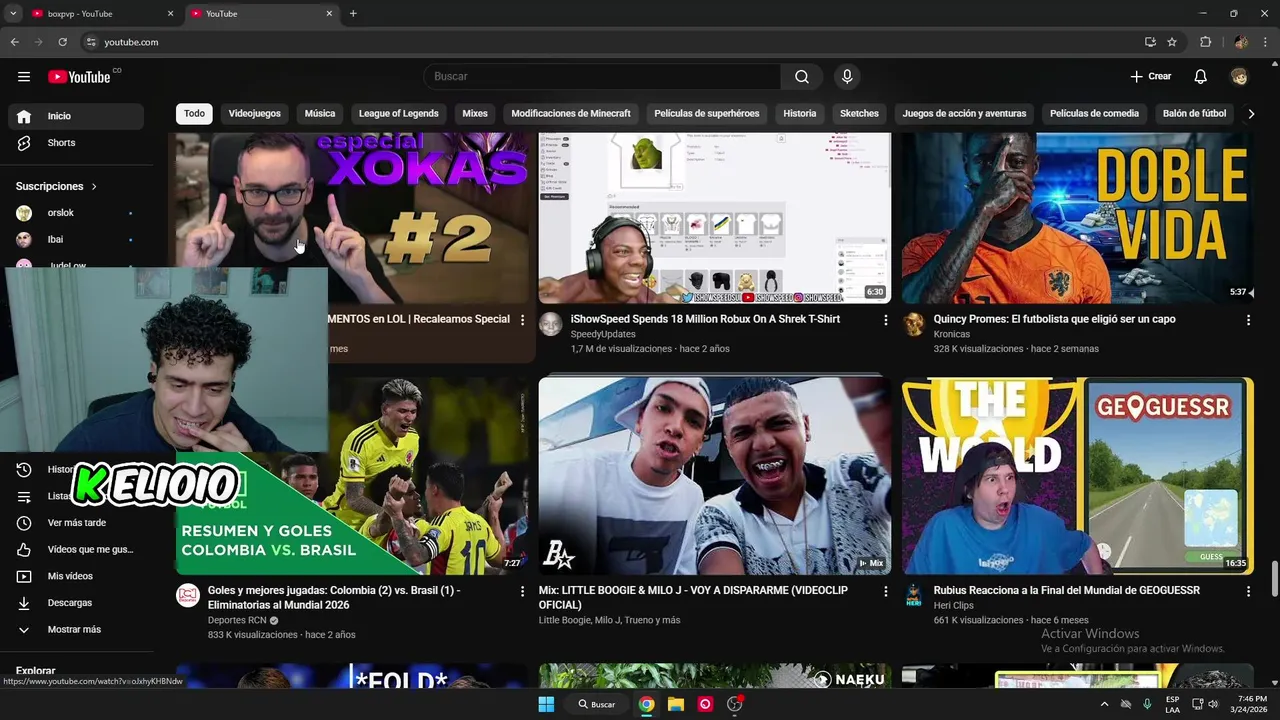Open Kronicas channel avatar

tap(913, 324)
